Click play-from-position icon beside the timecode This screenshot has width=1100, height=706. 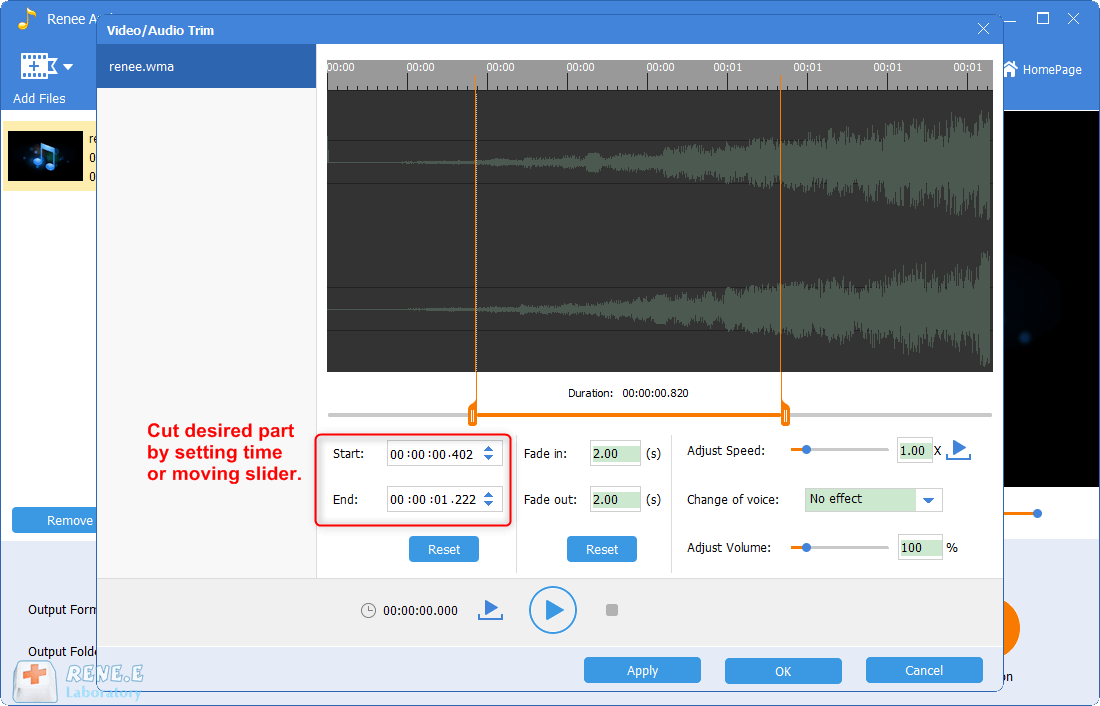tap(490, 609)
